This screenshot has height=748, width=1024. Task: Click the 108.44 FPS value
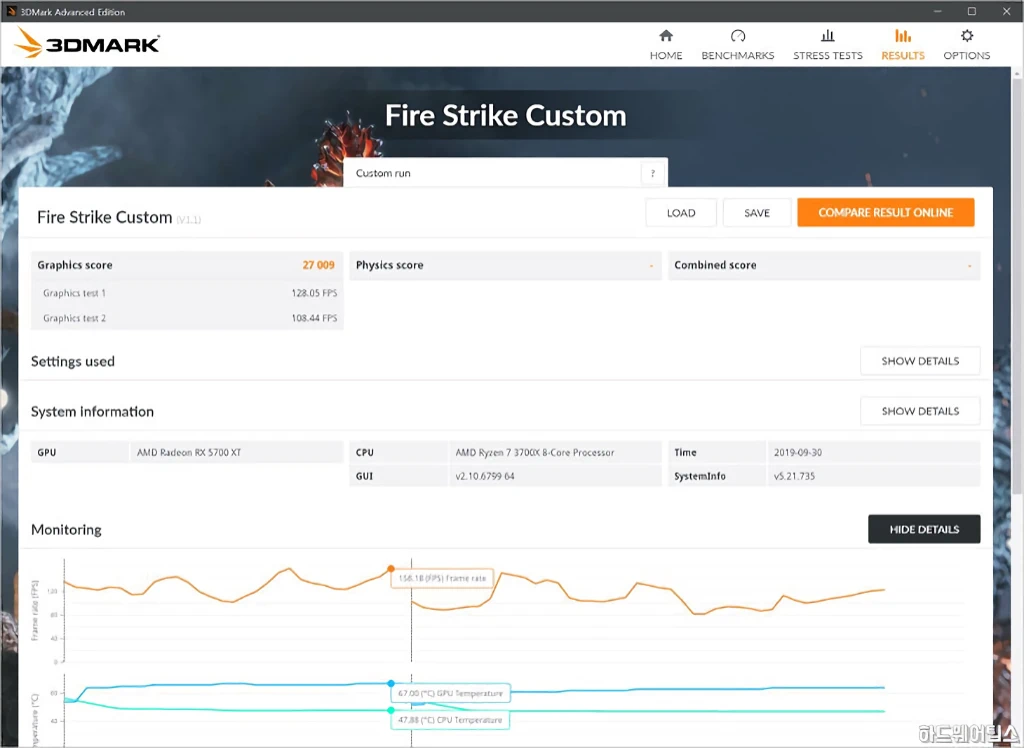314,318
